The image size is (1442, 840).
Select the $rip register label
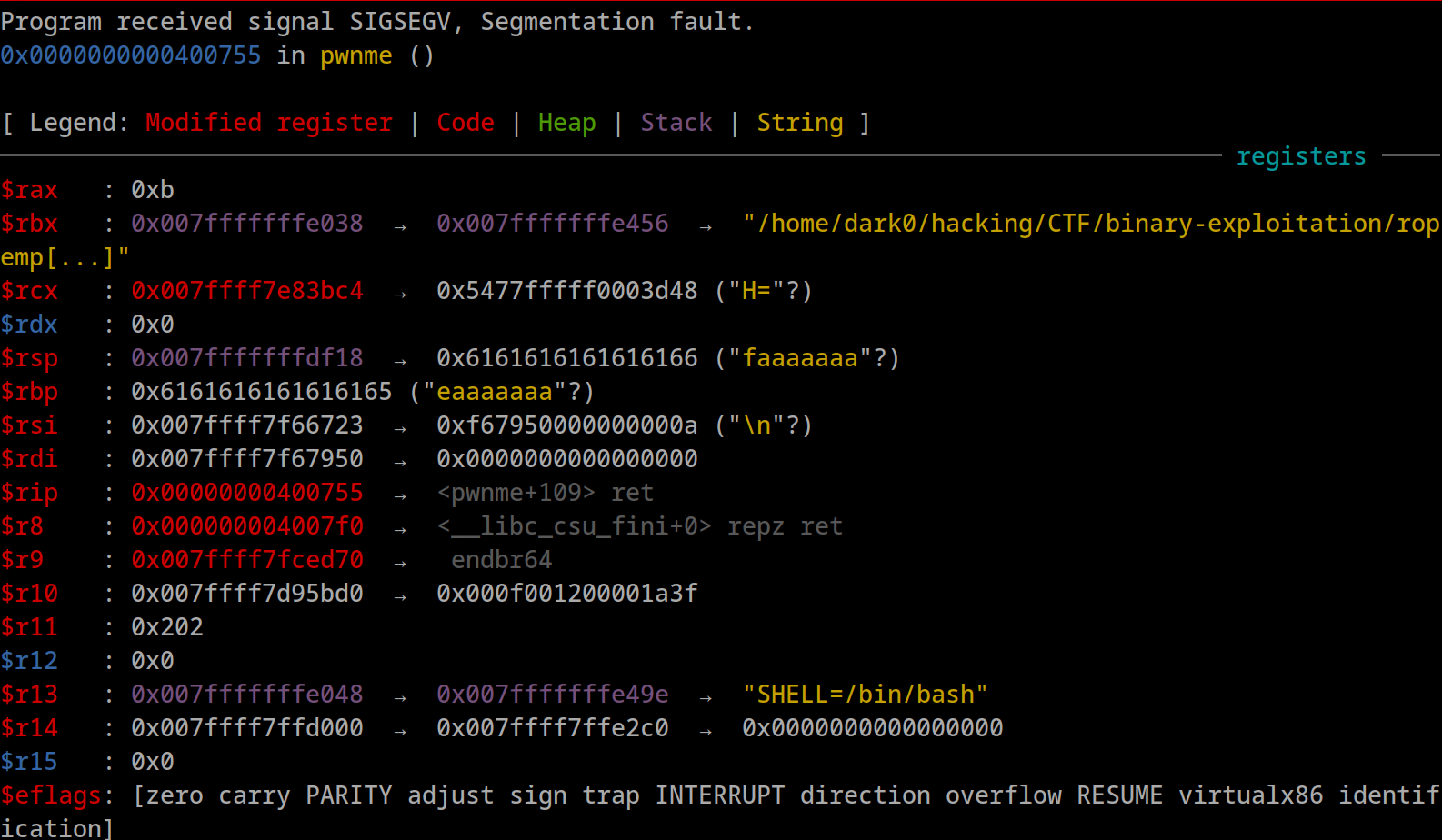click(x=29, y=493)
